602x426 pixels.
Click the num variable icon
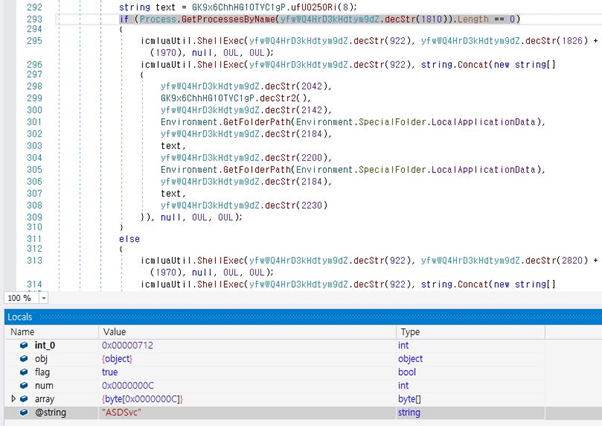pyautogui.click(x=23, y=385)
